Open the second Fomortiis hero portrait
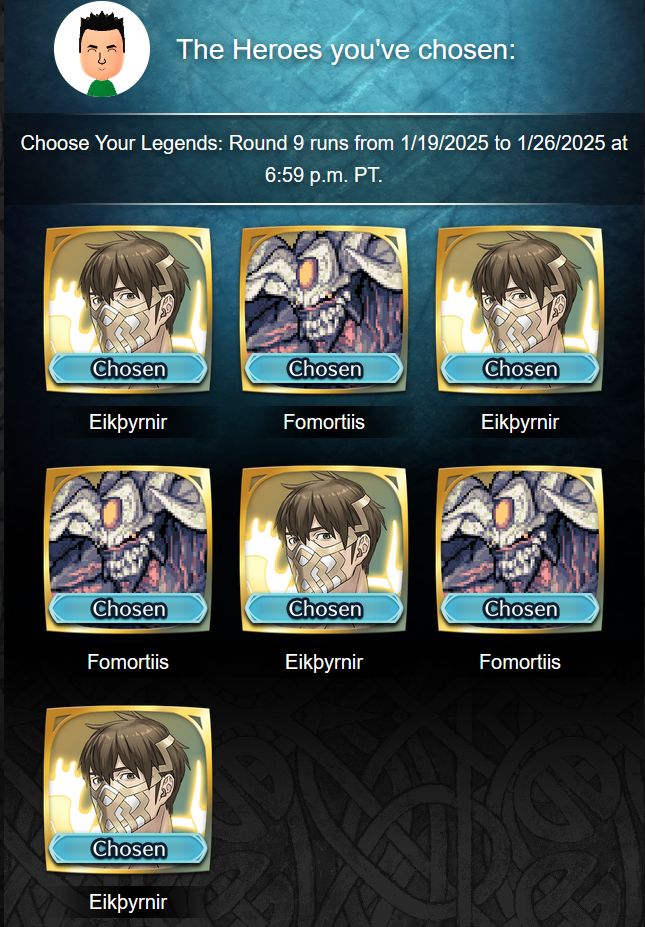645x927 pixels. tap(128, 550)
